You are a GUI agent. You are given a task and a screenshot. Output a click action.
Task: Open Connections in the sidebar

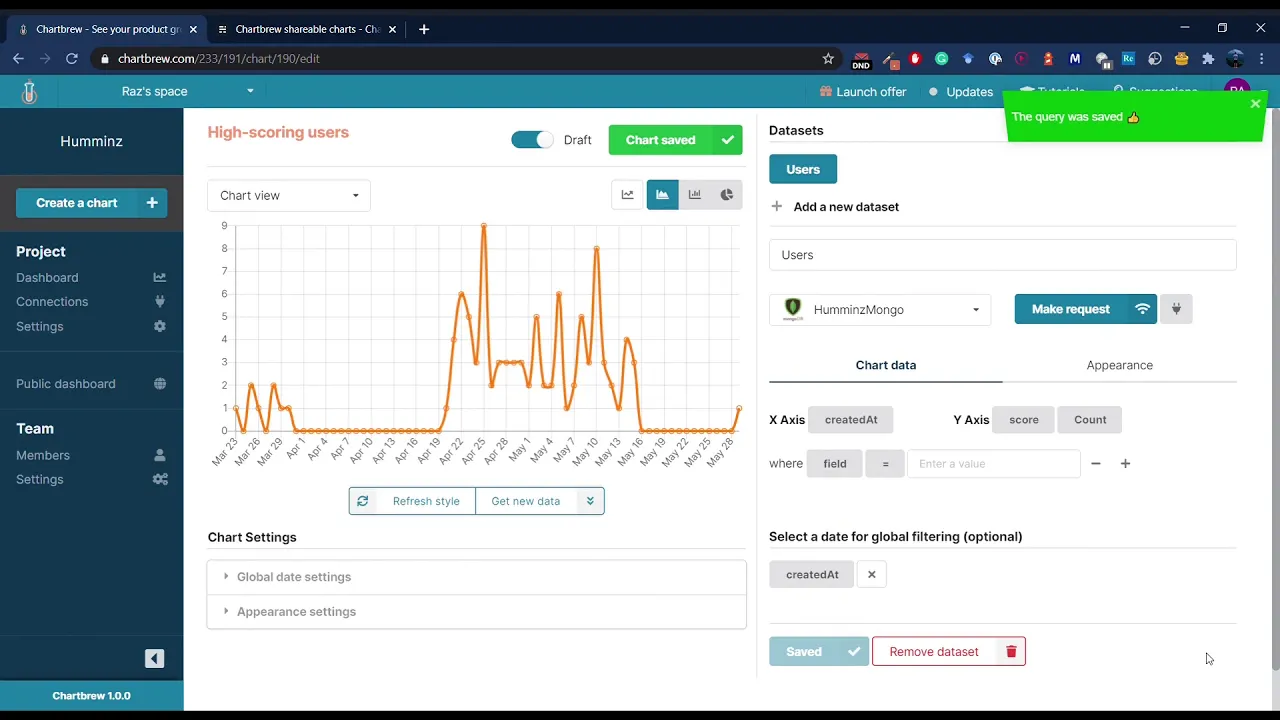[x=52, y=301]
